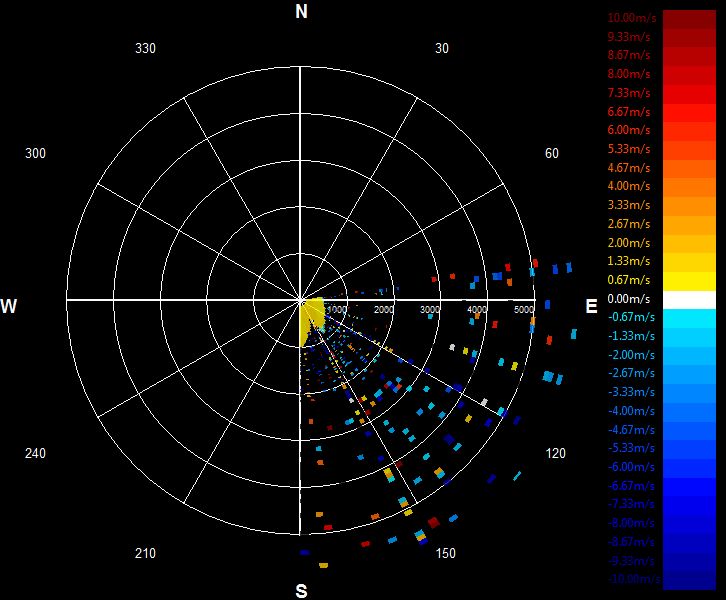The image size is (726, 600).
Task: Click the 0.67m/s legend label
Action: coord(629,280)
